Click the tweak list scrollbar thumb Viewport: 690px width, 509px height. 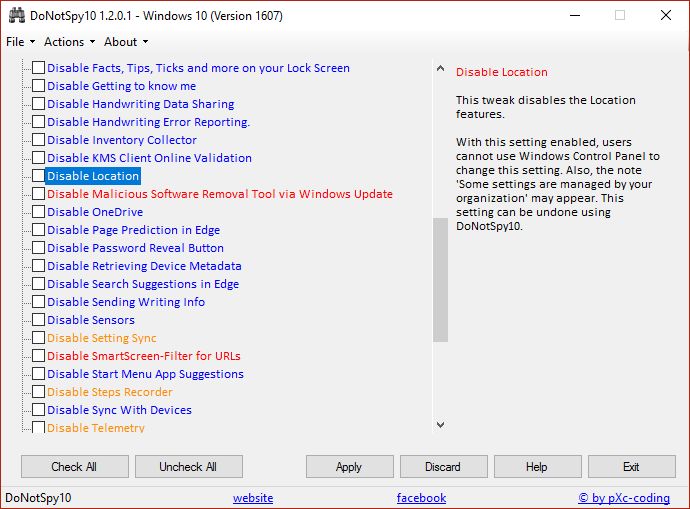click(x=440, y=280)
